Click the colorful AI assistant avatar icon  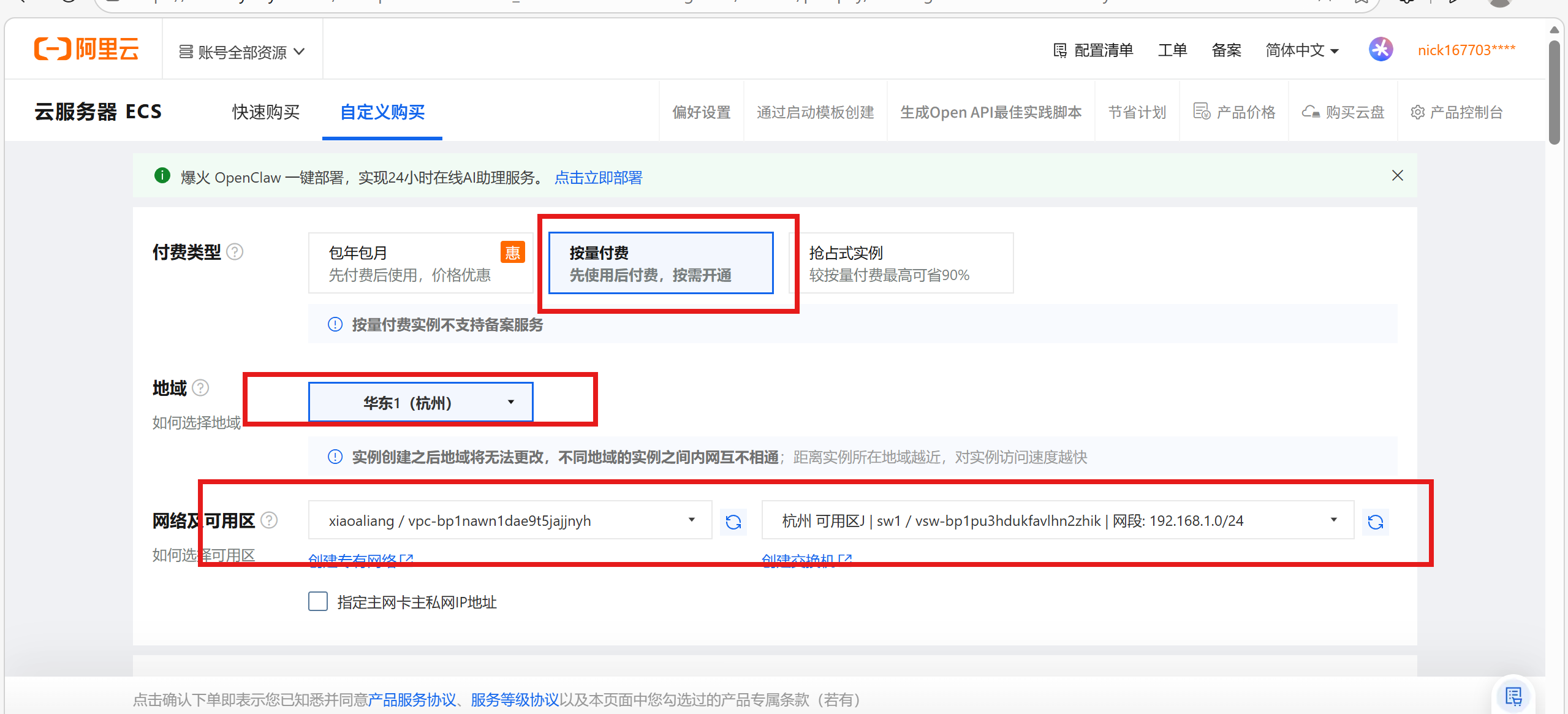click(x=1381, y=50)
